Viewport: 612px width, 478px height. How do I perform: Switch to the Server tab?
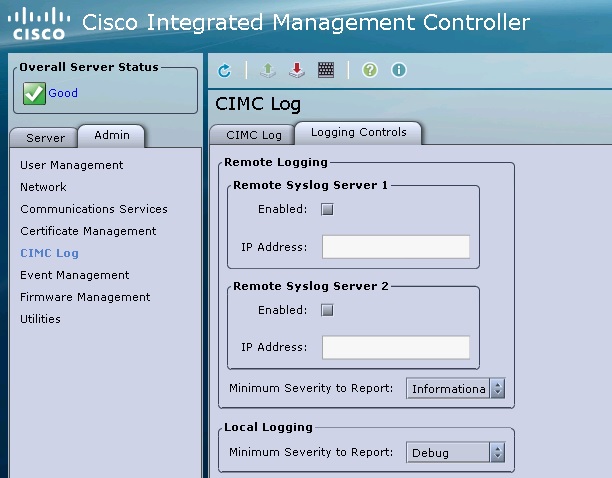[x=44, y=138]
